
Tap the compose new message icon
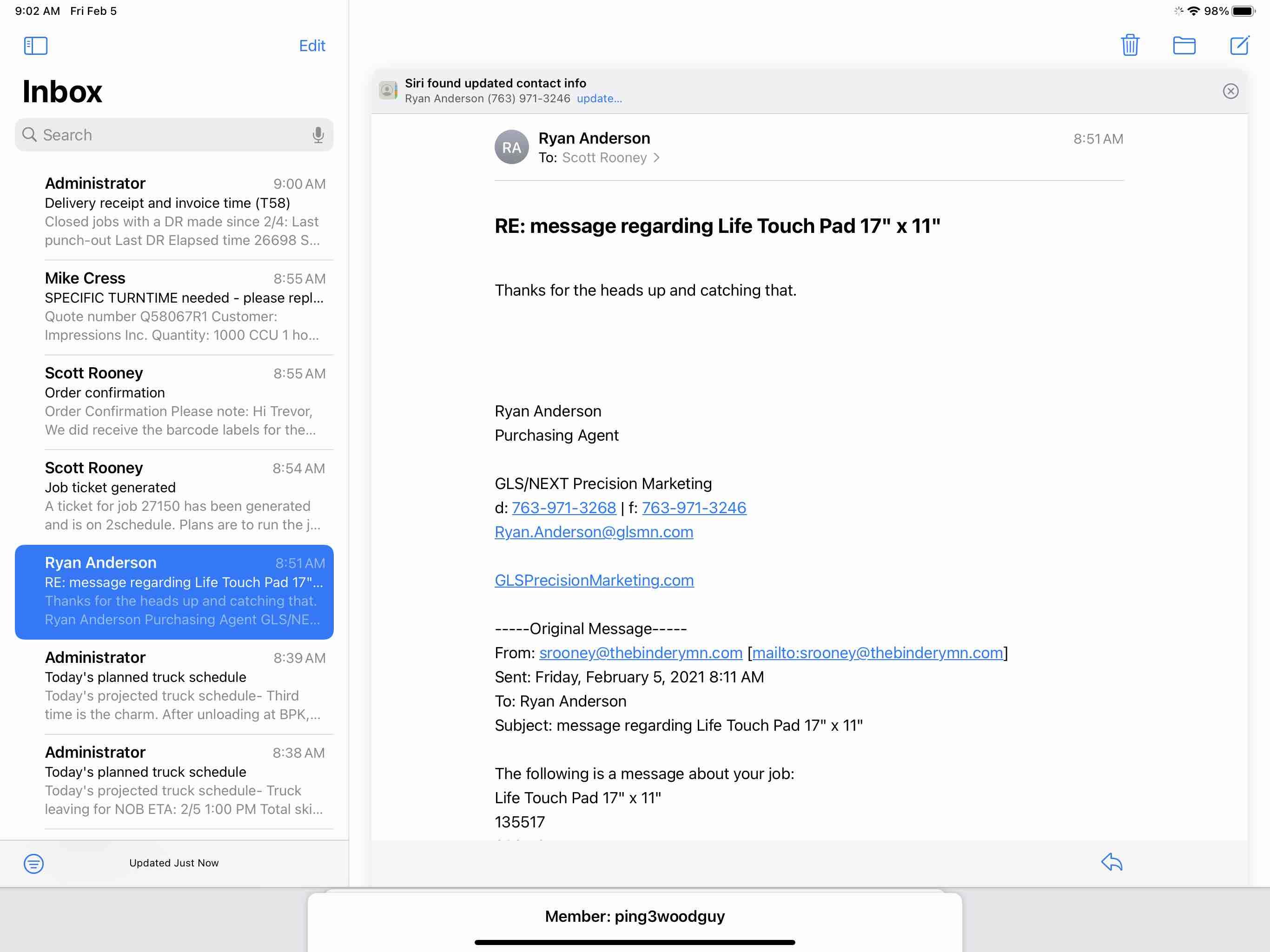pos(1239,45)
